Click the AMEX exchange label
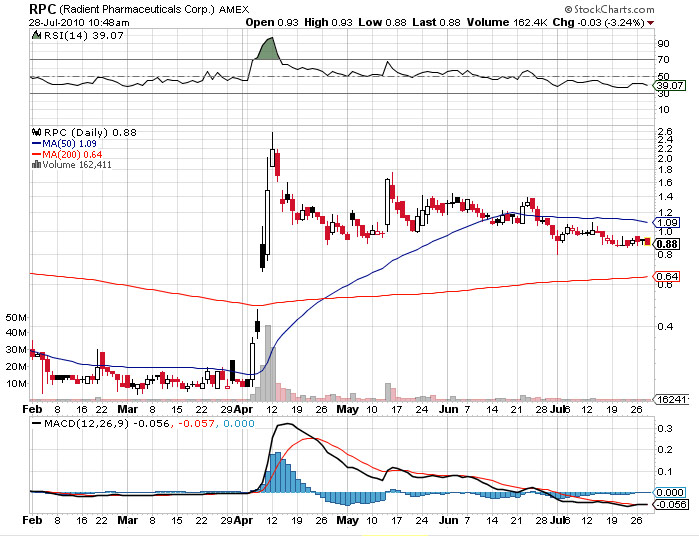This screenshot has width=699, height=536. pyautogui.click(x=234, y=9)
